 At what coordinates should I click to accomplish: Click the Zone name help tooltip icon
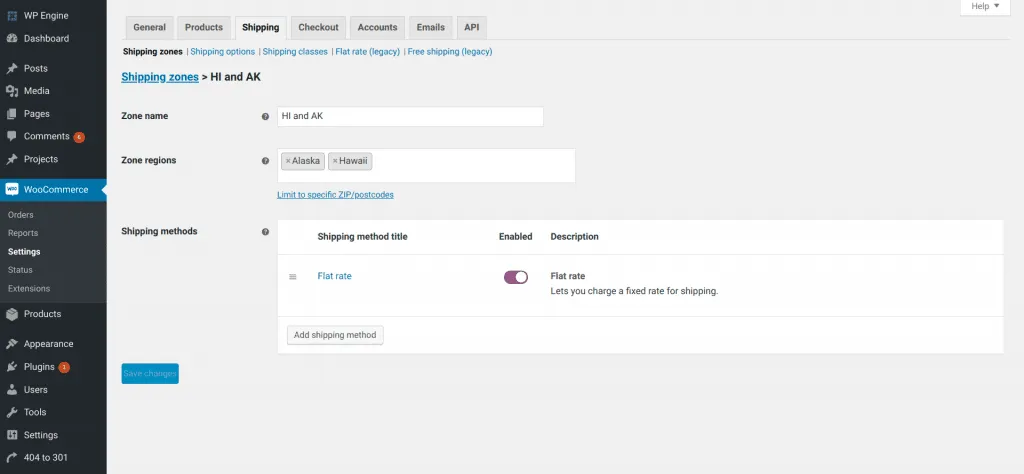pos(265,117)
